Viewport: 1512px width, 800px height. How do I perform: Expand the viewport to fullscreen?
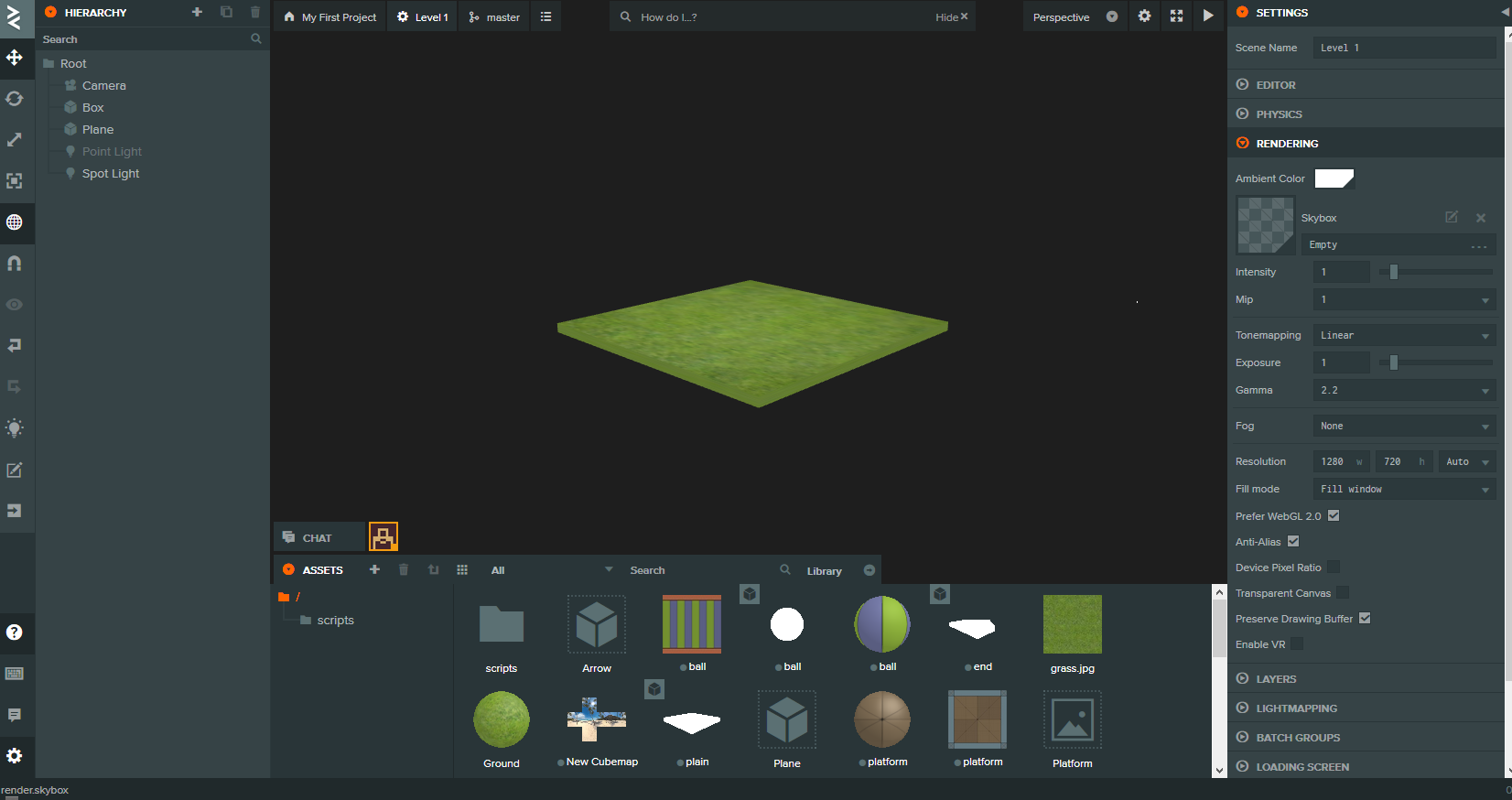[1176, 16]
